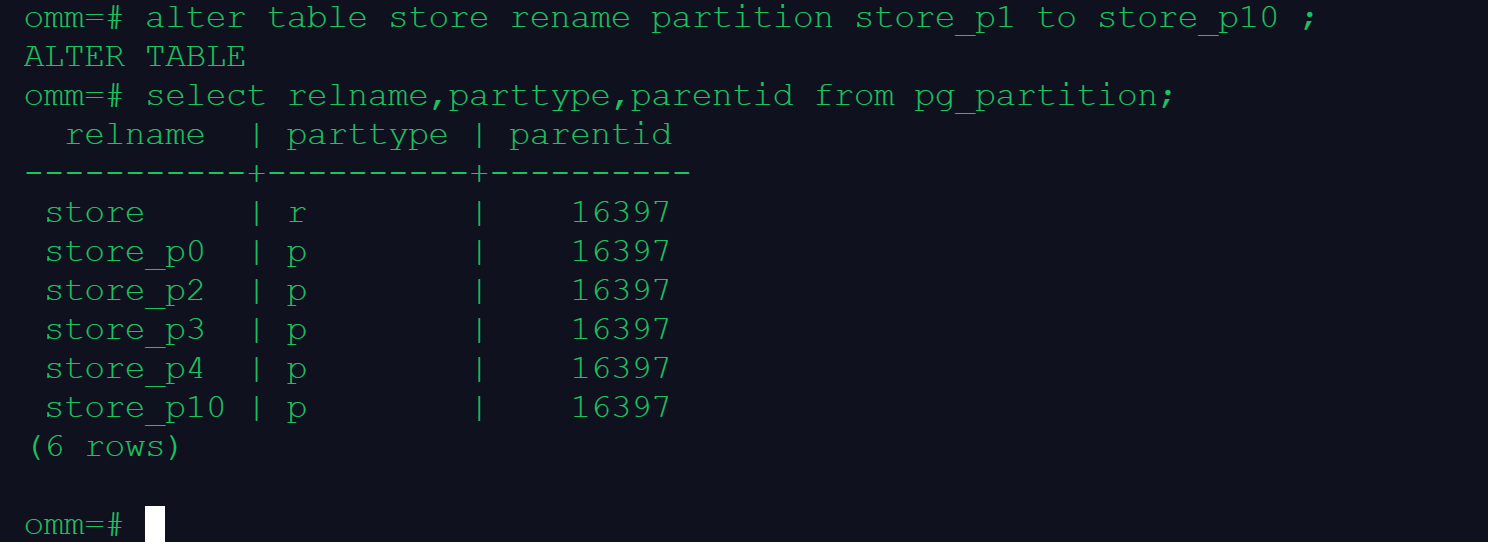This screenshot has width=1488, height=542.
Task: Click the parttype column header
Action: [x=368, y=136]
